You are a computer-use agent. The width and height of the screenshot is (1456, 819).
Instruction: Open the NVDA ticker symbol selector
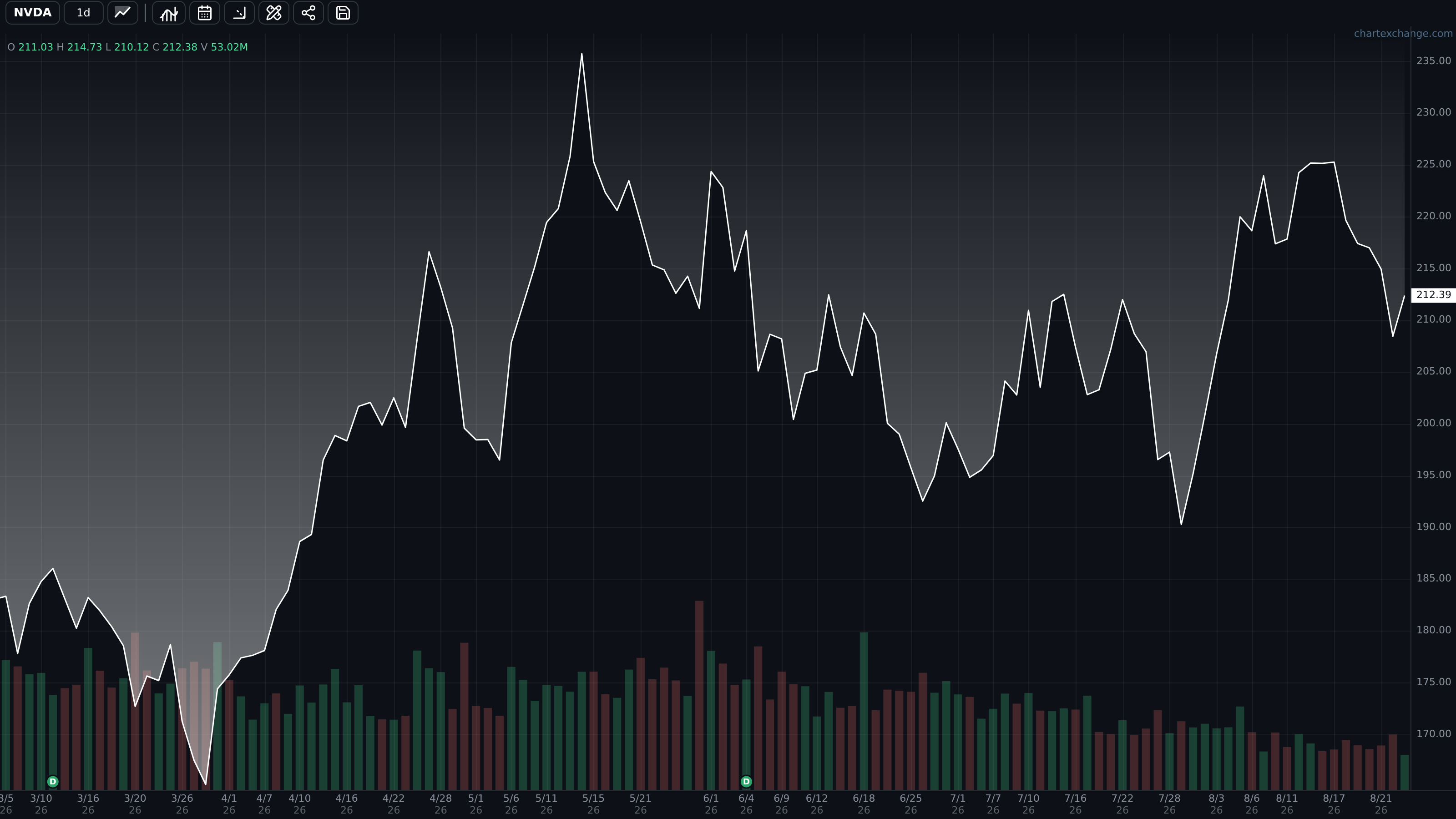coord(32,12)
